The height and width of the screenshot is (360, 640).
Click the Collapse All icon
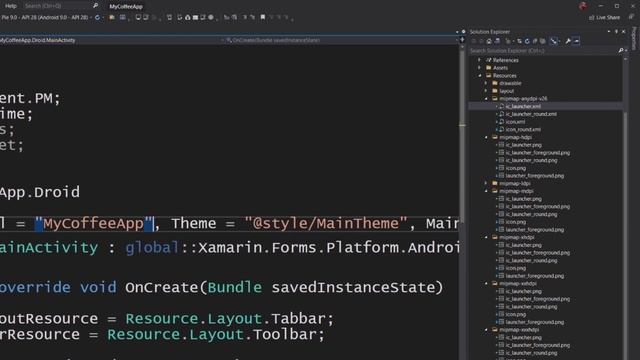pos(535,41)
